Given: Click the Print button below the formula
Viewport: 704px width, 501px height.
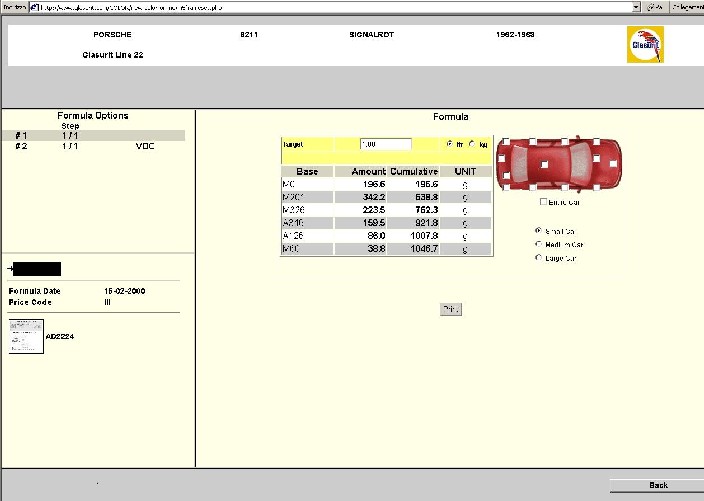Looking at the screenshot, I should coord(451,309).
